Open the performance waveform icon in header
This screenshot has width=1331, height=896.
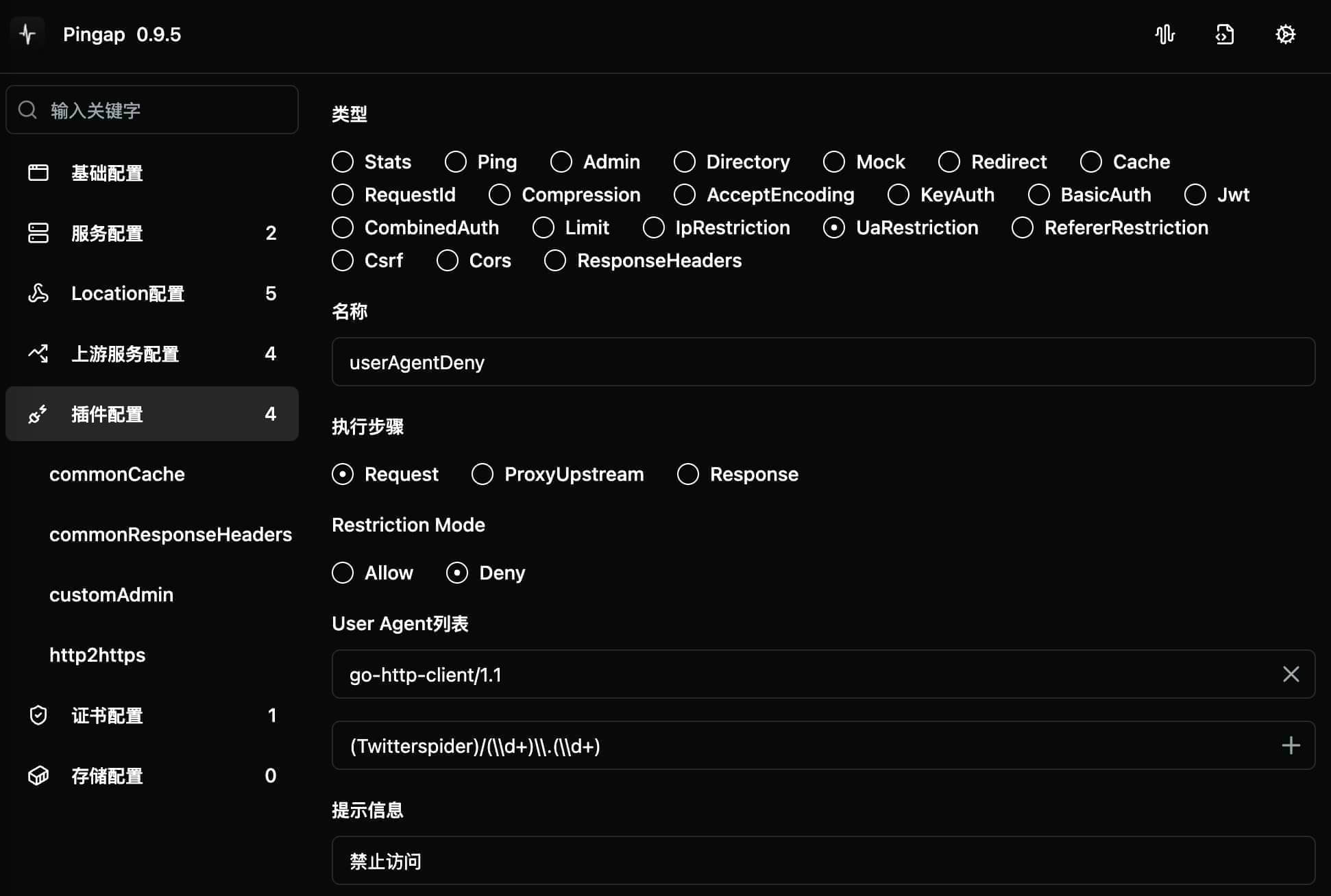click(x=1164, y=34)
